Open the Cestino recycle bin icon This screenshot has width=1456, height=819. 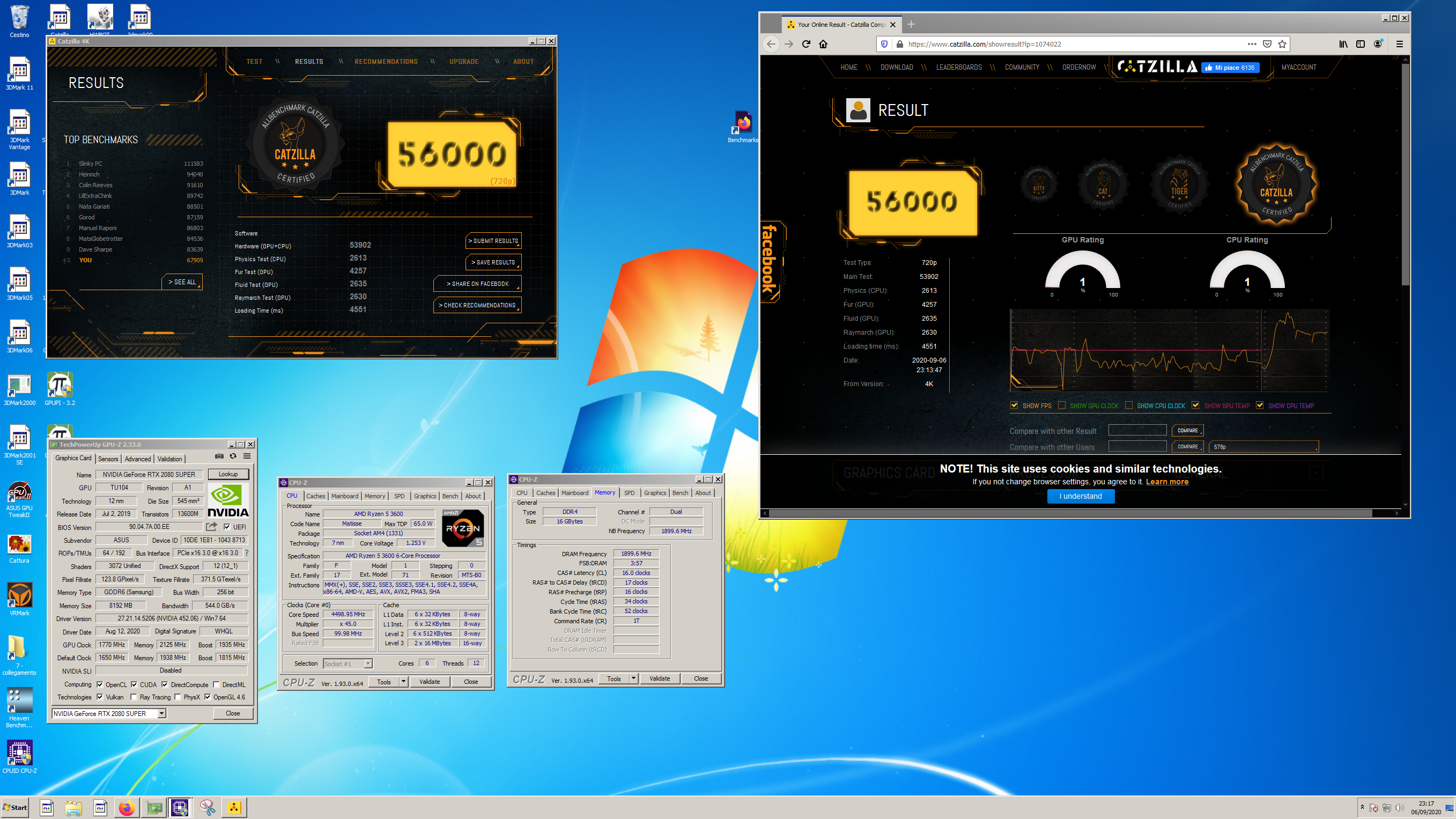pyautogui.click(x=19, y=21)
